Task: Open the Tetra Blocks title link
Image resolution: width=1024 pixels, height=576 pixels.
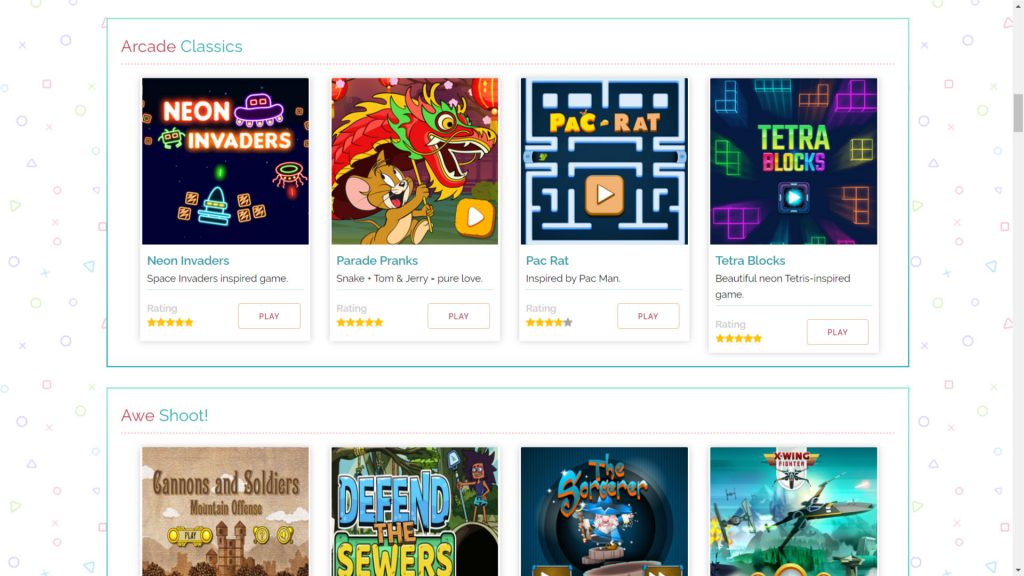Action: click(750, 261)
